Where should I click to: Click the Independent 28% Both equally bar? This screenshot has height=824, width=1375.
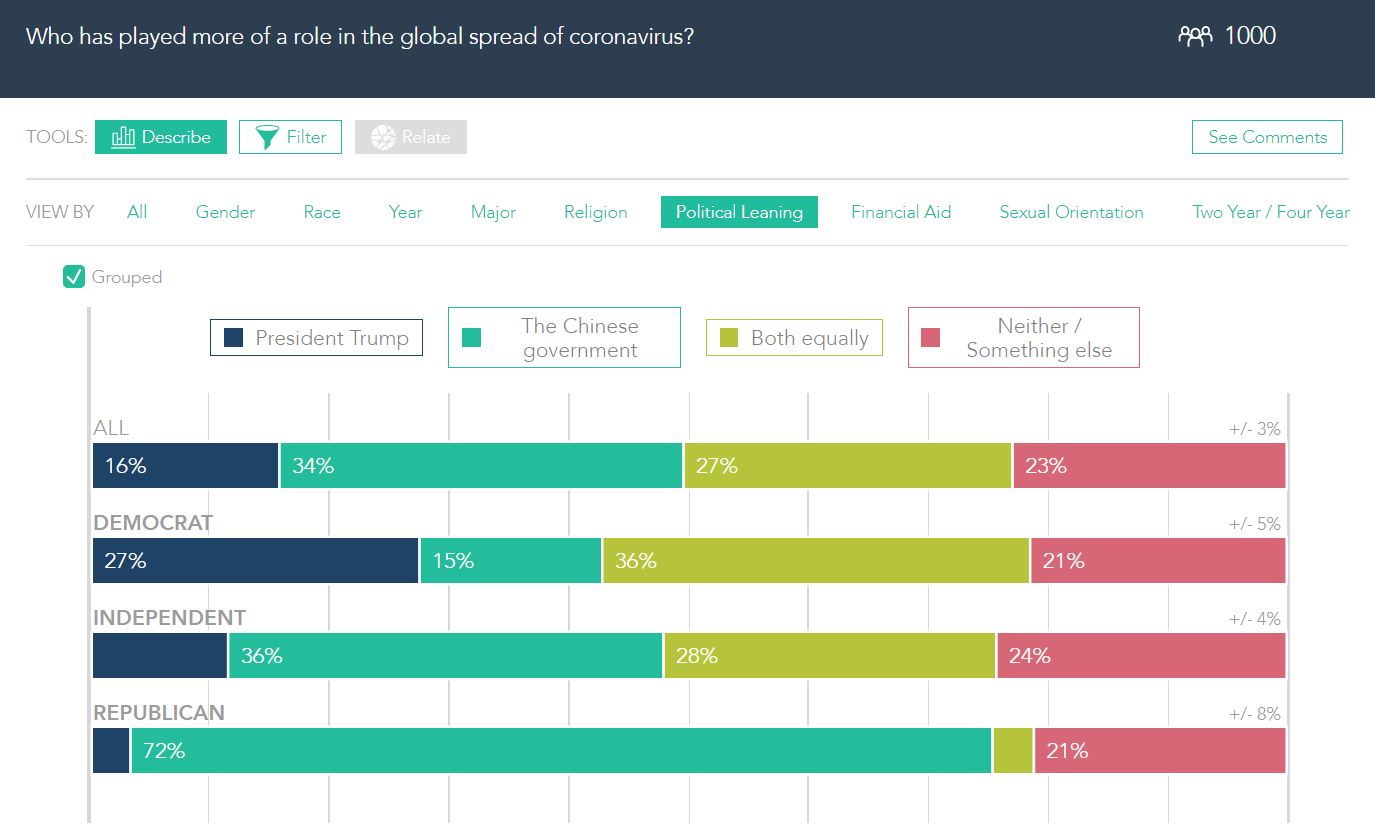click(829, 656)
